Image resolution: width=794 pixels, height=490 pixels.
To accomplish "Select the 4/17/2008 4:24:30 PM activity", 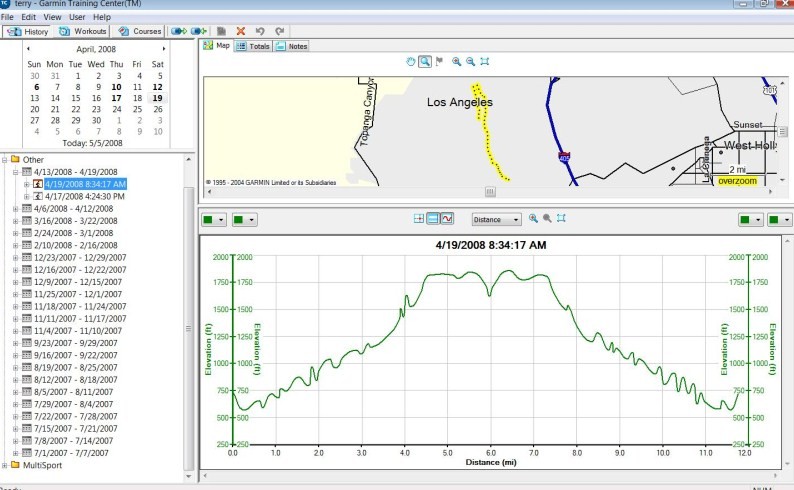I will coord(85,196).
